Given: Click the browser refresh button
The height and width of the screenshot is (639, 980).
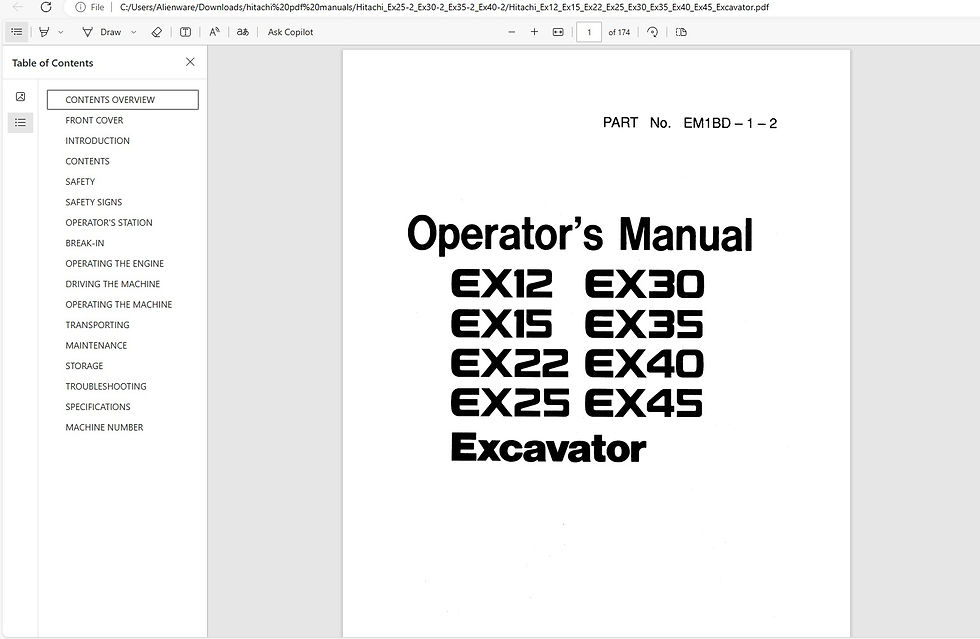Looking at the screenshot, I should point(46,7).
